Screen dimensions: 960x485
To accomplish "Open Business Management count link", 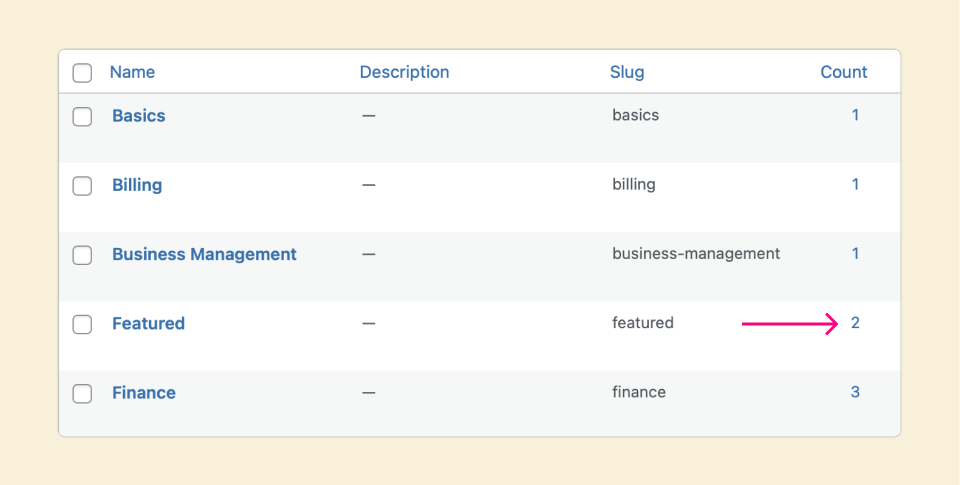I will pos(855,254).
